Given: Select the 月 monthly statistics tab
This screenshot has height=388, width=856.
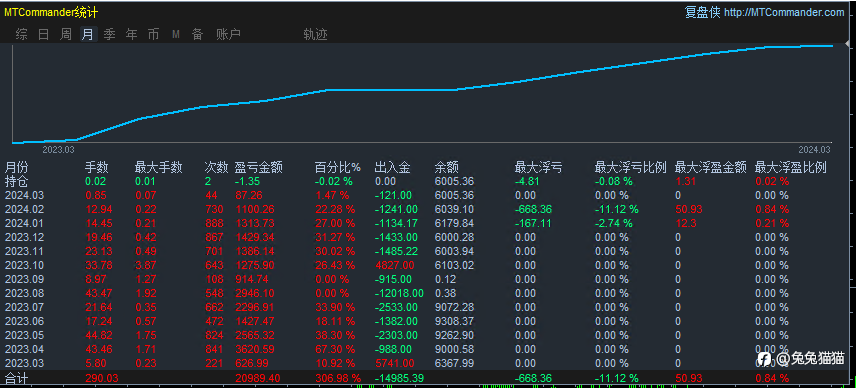Looking at the screenshot, I should (x=88, y=35).
